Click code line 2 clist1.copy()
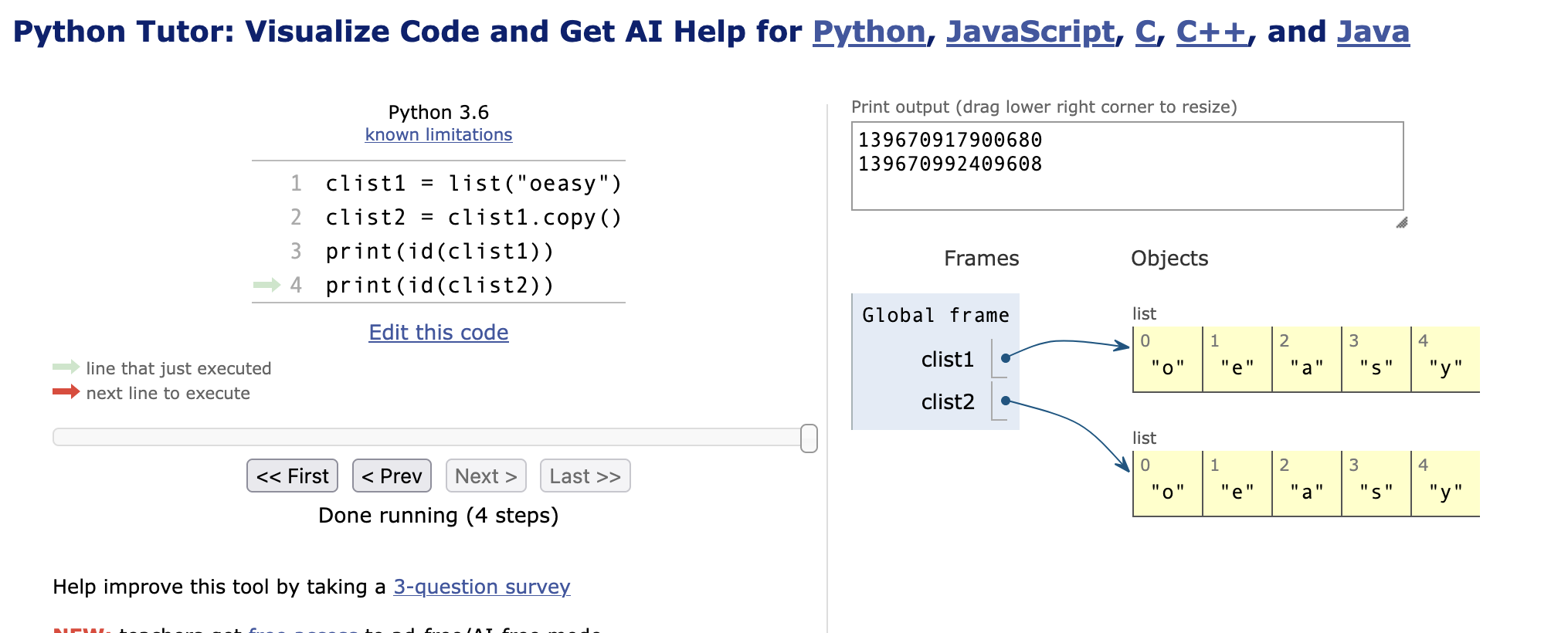This screenshot has height=633, width=1568. click(x=473, y=218)
